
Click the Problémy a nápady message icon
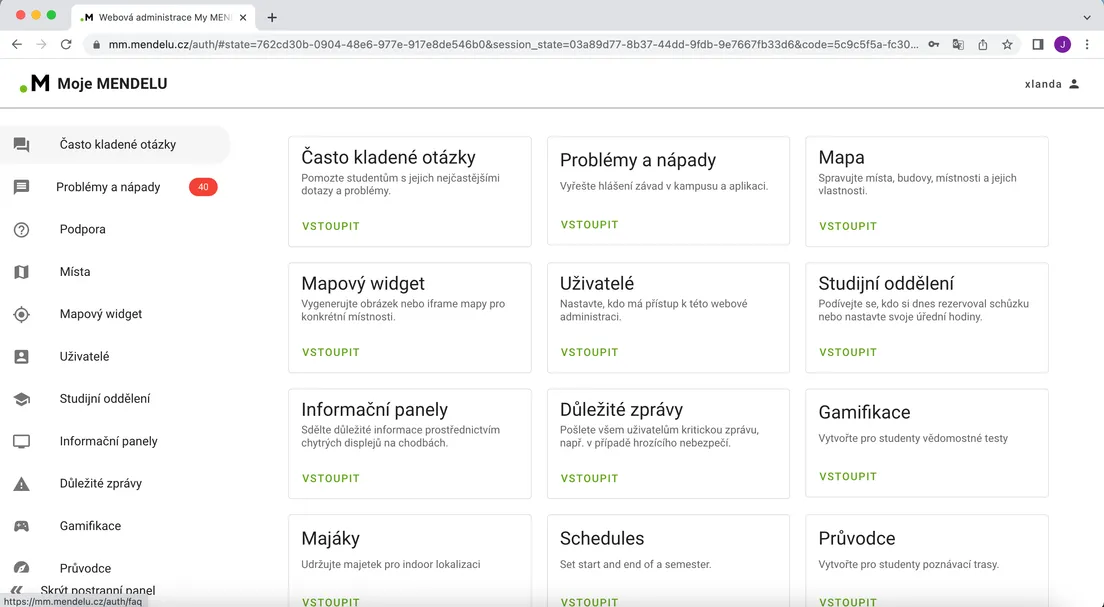pyautogui.click(x=22, y=187)
